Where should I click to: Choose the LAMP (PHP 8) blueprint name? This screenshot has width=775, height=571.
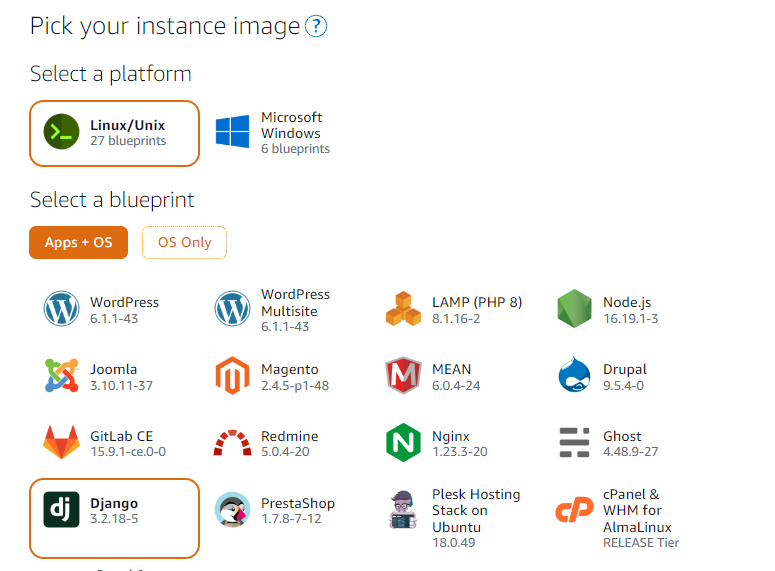point(477,302)
